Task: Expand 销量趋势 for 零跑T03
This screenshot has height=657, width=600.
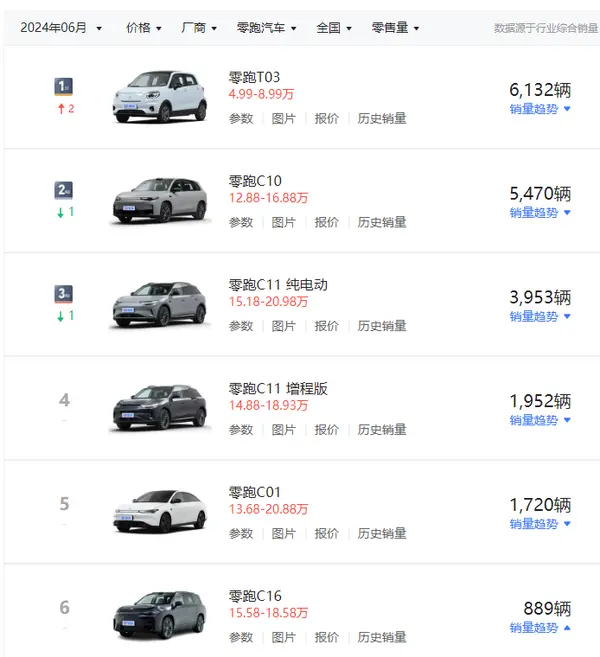Action: click(540, 109)
